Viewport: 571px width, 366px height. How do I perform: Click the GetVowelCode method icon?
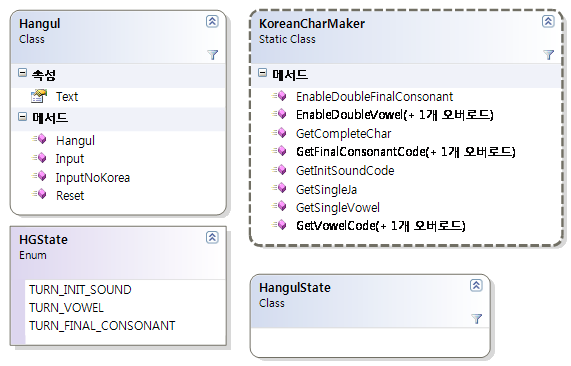point(279,225)
